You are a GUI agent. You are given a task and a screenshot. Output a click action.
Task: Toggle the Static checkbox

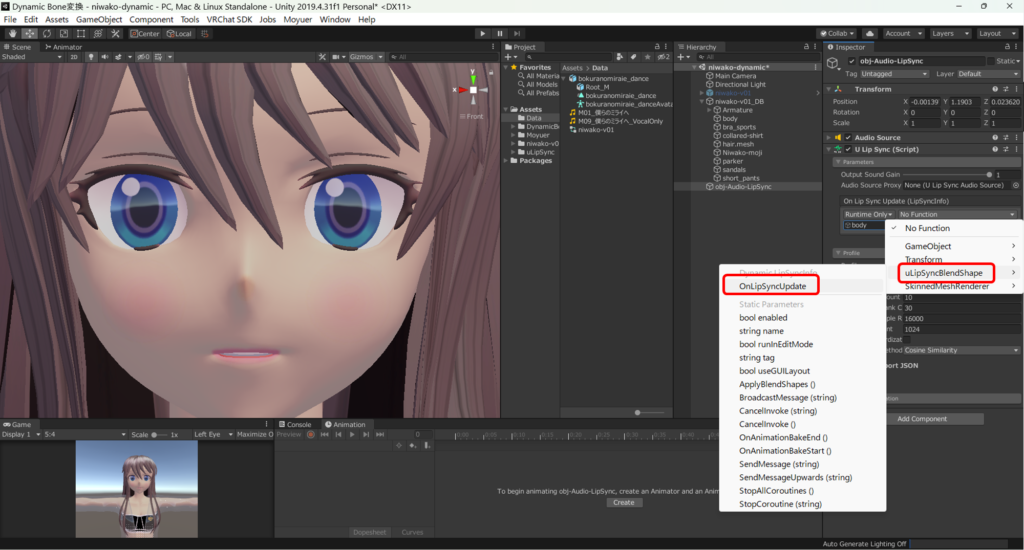pos(991,61)
